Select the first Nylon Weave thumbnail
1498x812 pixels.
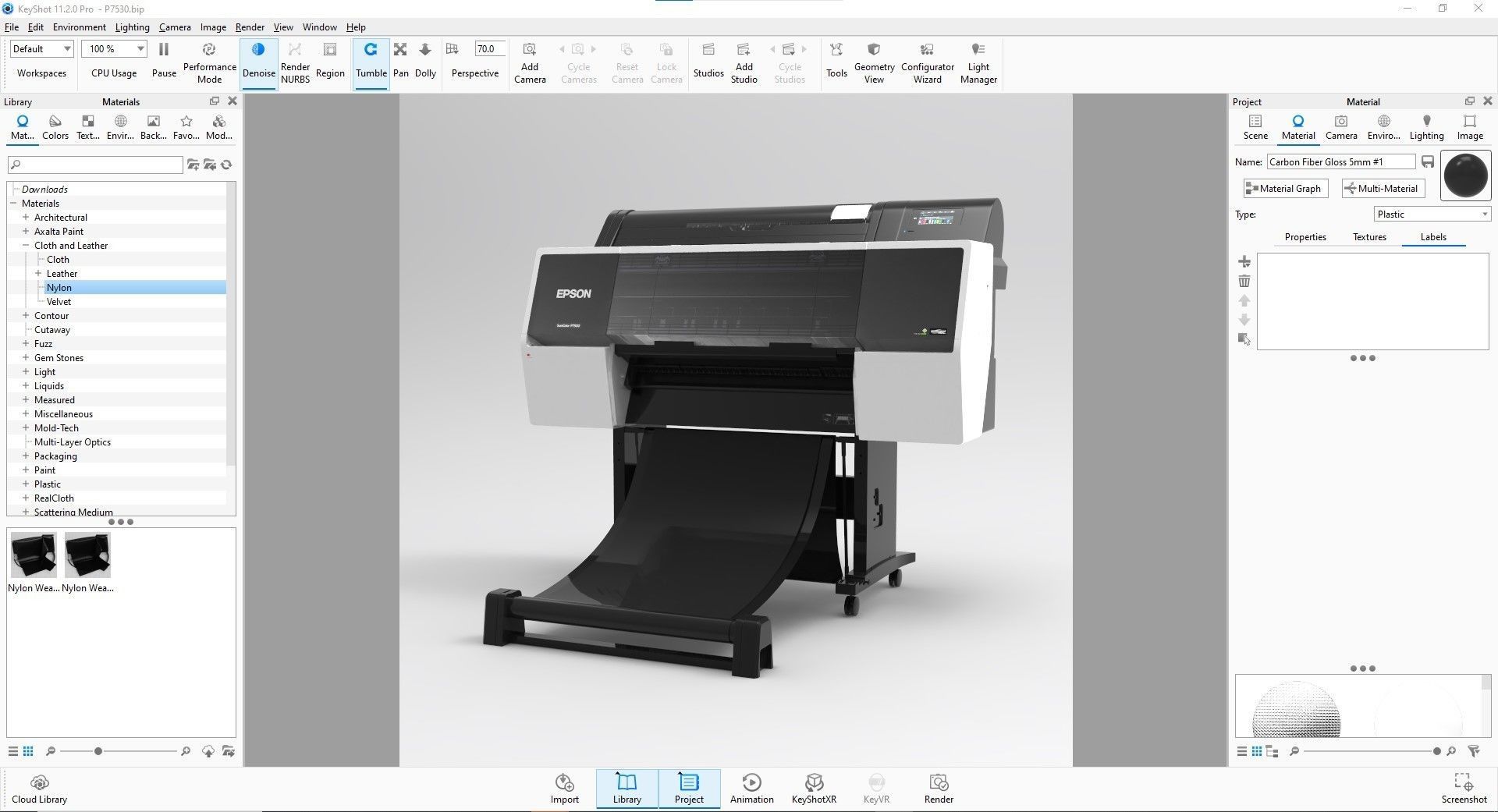click(x=33, y=562)
